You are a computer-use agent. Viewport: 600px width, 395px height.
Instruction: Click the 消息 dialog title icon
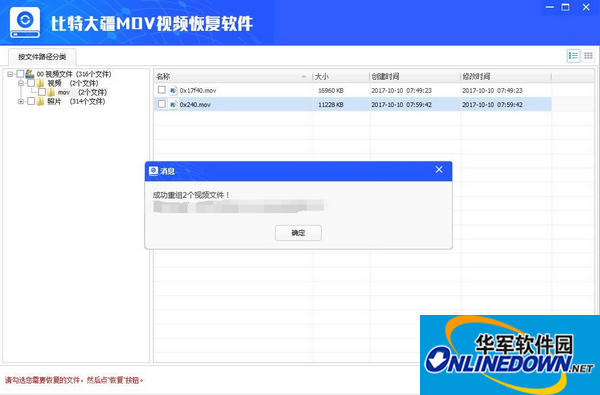pyautogui.click(x=153, y=171)
